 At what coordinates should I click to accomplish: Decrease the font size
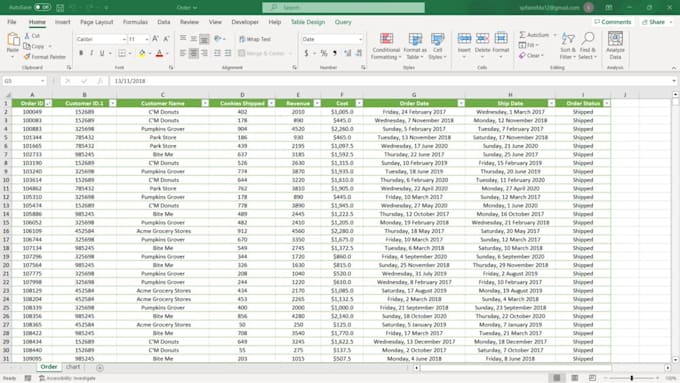pos(166,39)
